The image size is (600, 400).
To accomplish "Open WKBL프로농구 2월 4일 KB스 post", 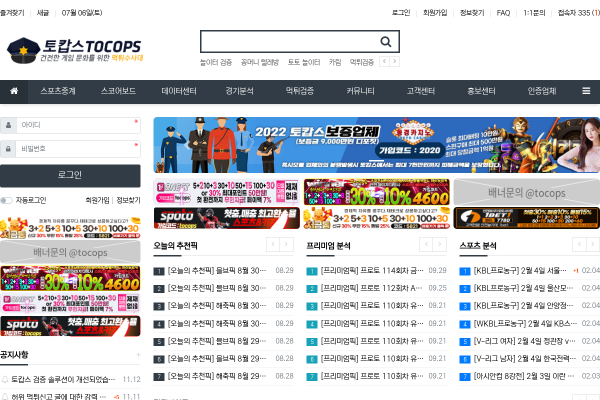I will click(525, 324).
